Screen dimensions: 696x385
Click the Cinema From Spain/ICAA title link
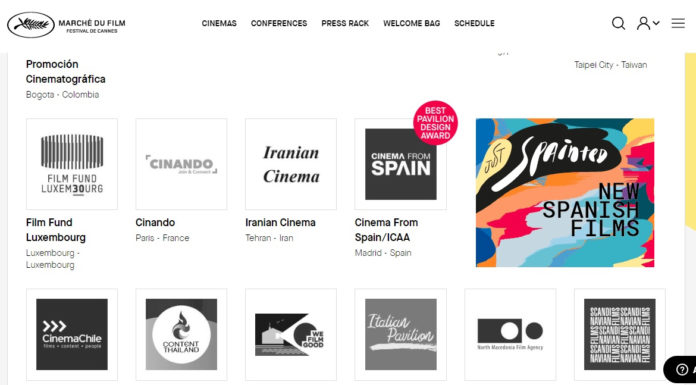click(x=386, y=230)
